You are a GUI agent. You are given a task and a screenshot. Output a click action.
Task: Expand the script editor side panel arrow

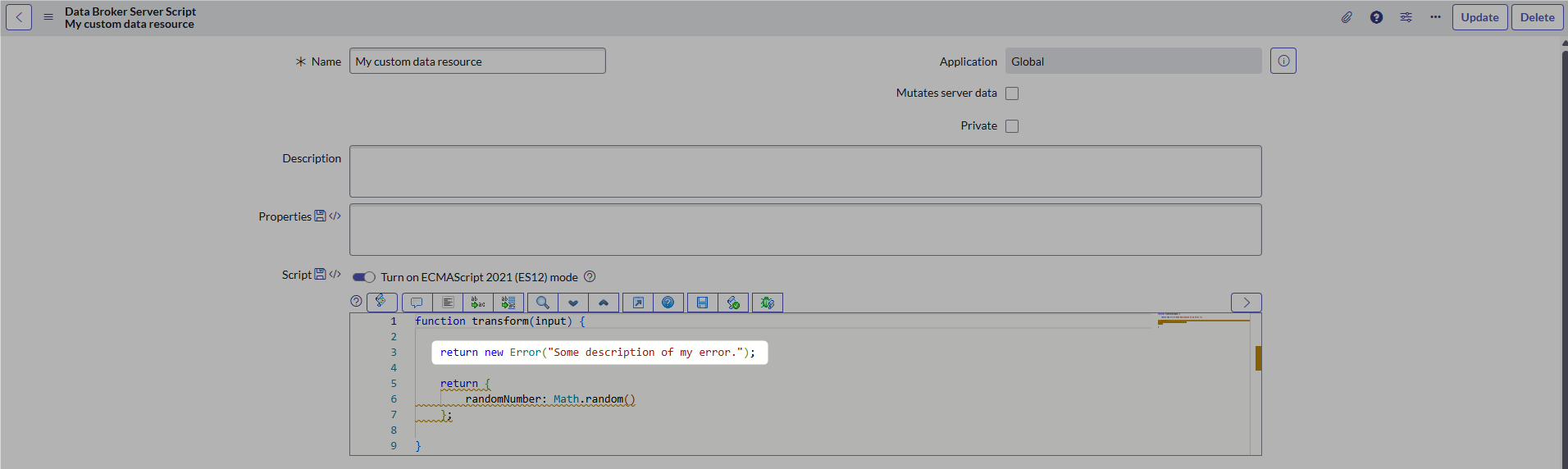click(1246, 303)
